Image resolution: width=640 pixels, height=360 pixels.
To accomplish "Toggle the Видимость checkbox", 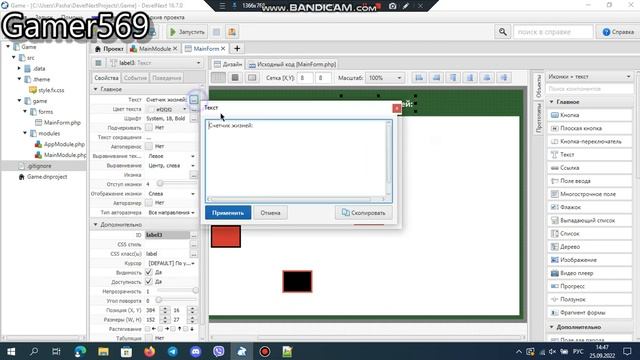I will [x=149, y=272].
